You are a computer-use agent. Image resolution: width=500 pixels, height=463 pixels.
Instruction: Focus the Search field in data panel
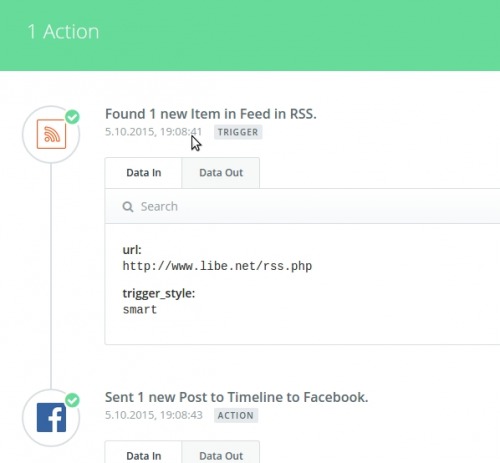tap(303, 206)
